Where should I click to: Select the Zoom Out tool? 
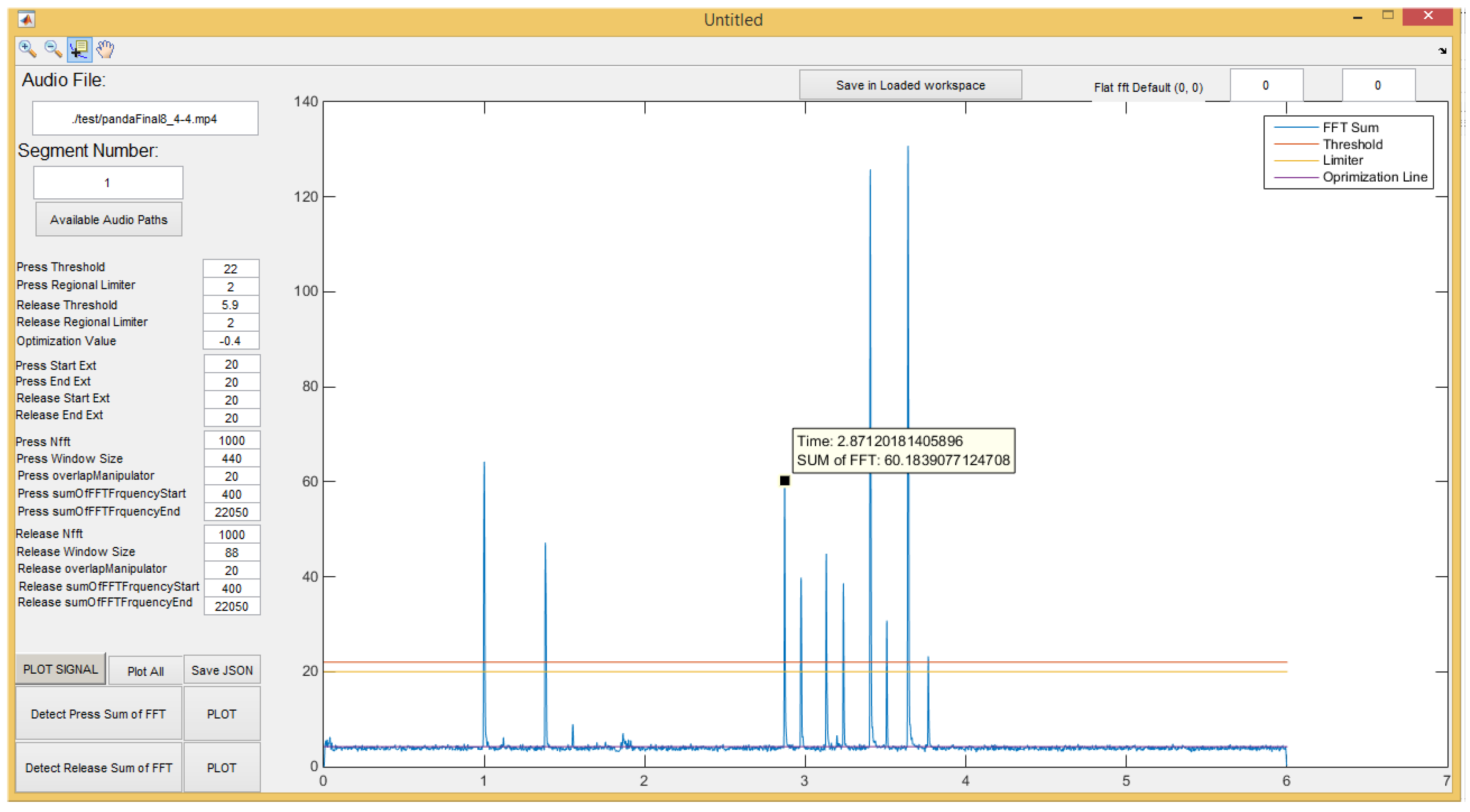tap(53, 50)
